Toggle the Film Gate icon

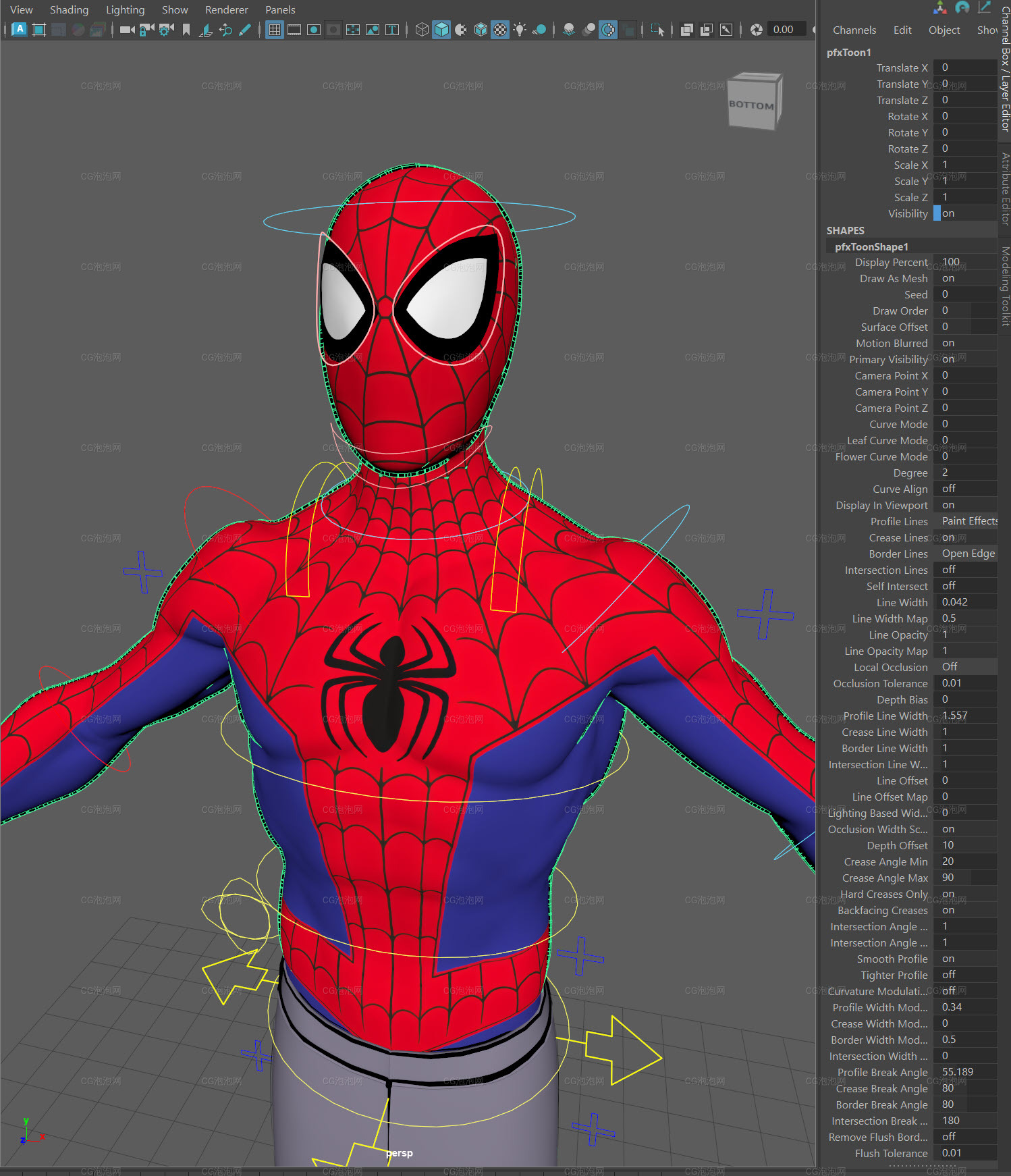click(x=294, y=30)
